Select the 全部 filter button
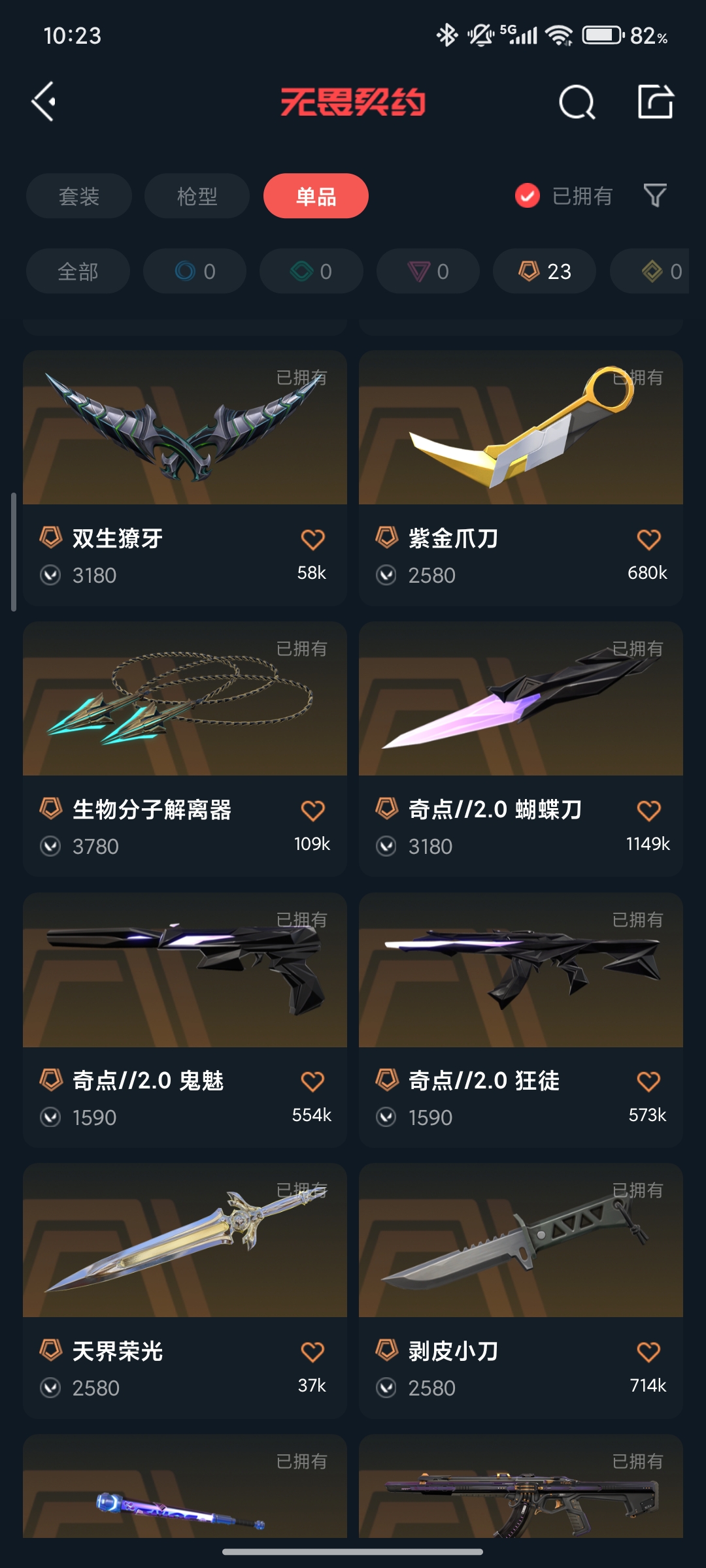 [78, 271]
